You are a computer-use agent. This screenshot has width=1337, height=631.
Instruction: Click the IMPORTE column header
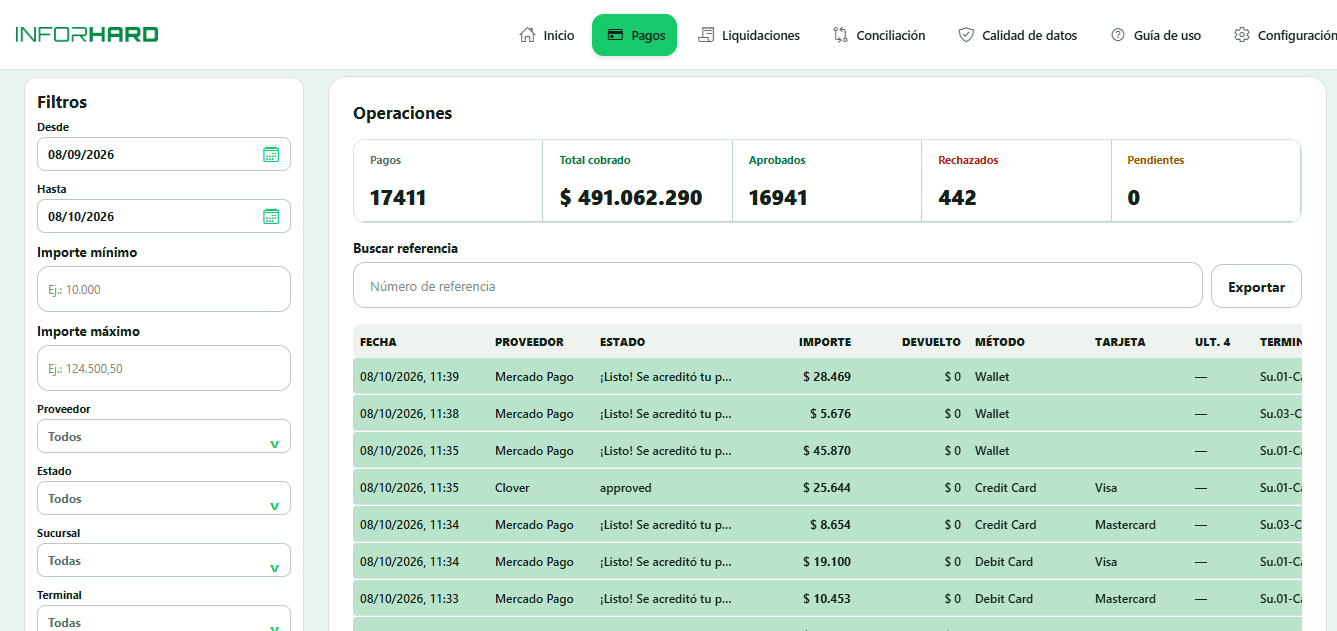825,342
